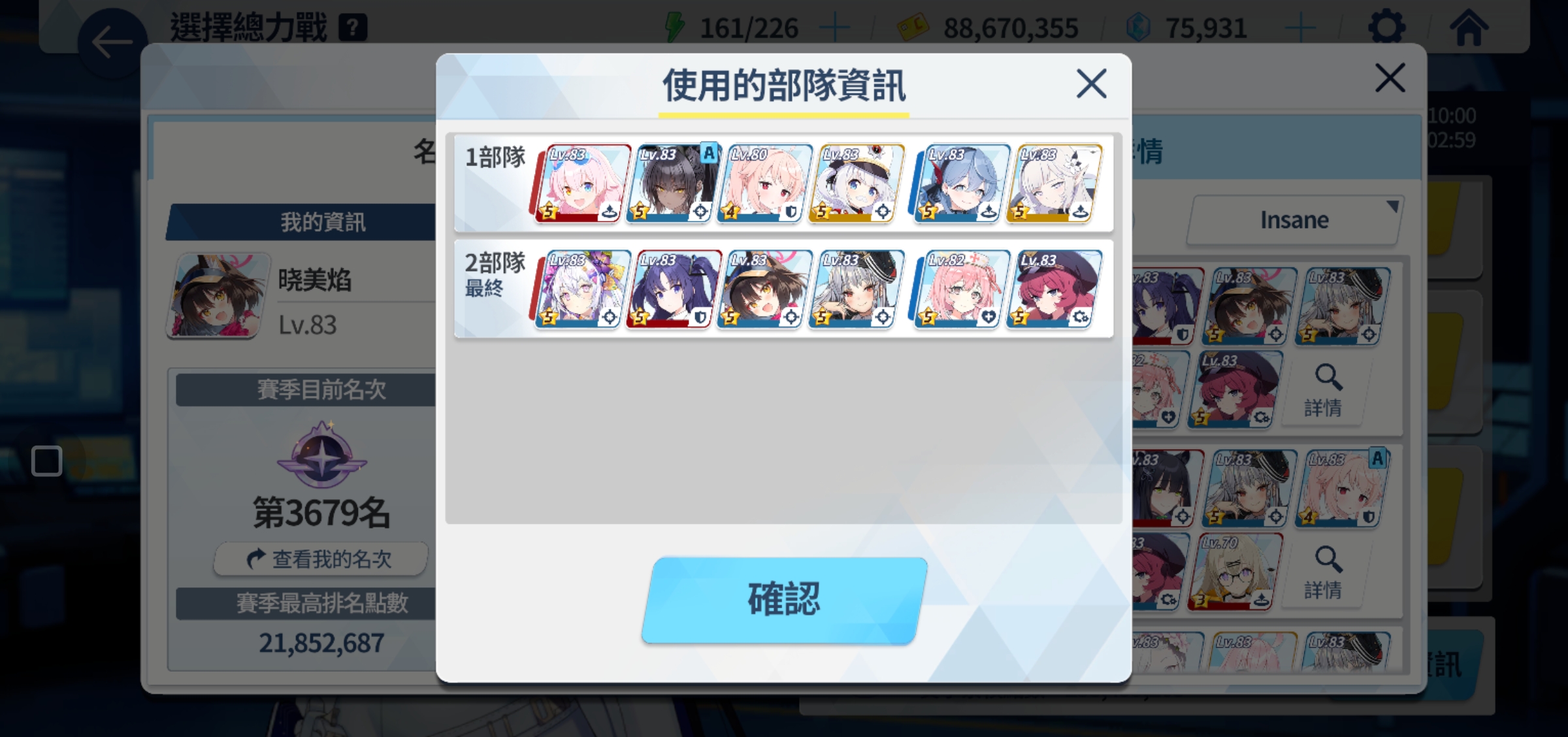Viewport: 1568px width, 737px height.
Task: Close the outer ranking panel
Action: 1390,78
